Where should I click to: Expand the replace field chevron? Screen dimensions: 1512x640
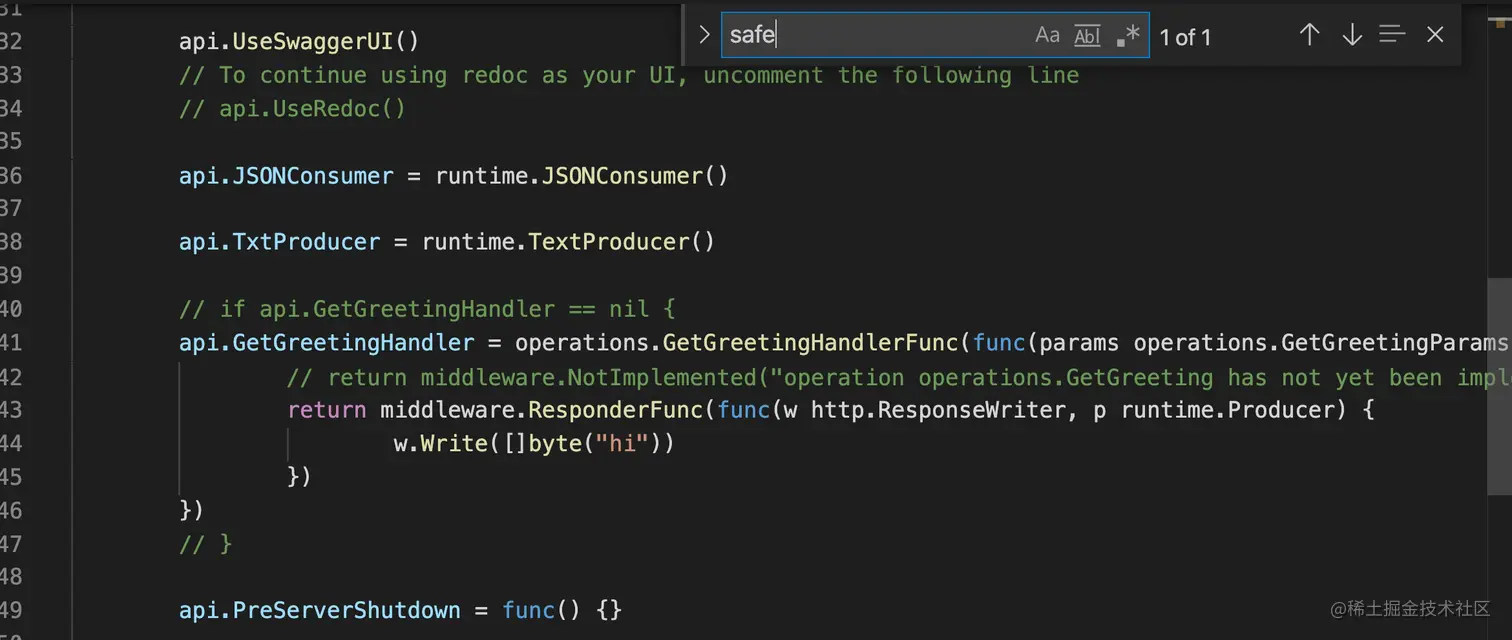click(704, 35)
